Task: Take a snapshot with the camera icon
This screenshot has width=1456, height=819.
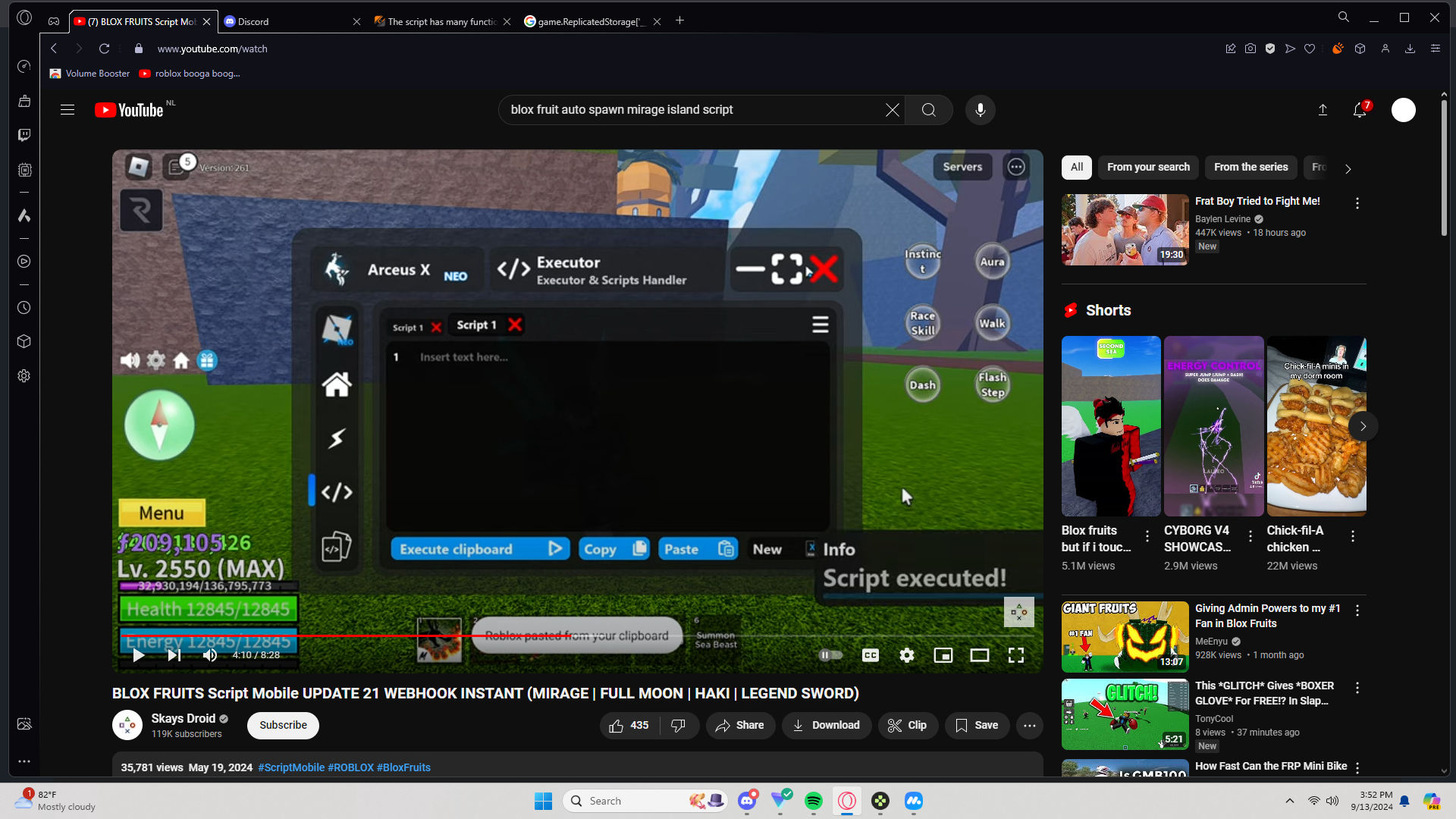Action: click(1250, 49)
